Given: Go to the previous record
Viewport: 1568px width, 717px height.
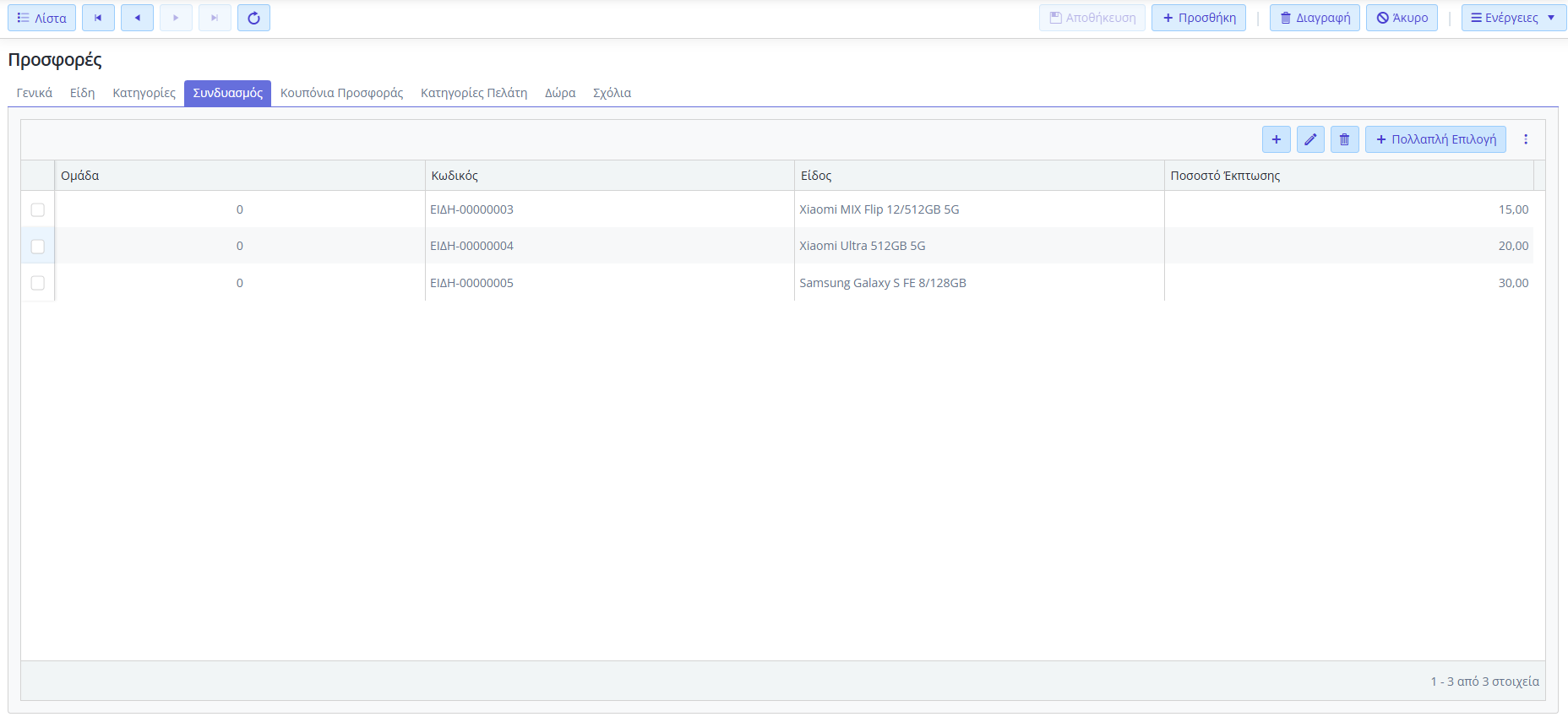Looking at the screenshot, I should (x=137, y=18).
